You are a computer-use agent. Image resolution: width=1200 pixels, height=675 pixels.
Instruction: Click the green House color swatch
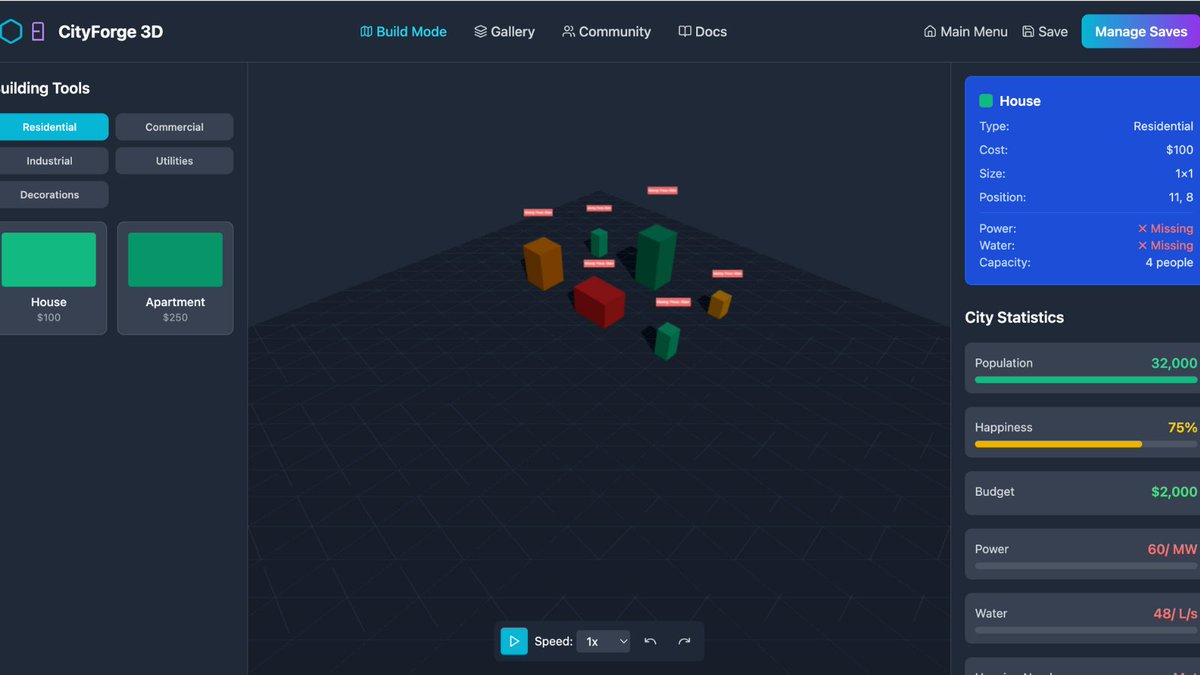pos(986,101)
